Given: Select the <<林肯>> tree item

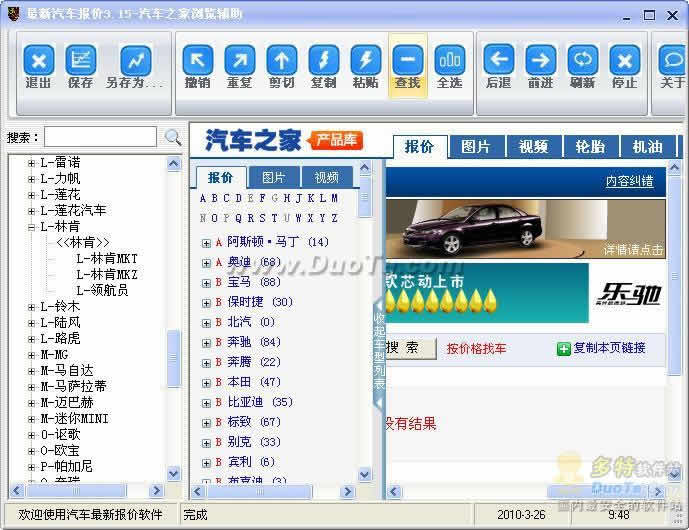Looking at the screenshot, I should [83, 243].
